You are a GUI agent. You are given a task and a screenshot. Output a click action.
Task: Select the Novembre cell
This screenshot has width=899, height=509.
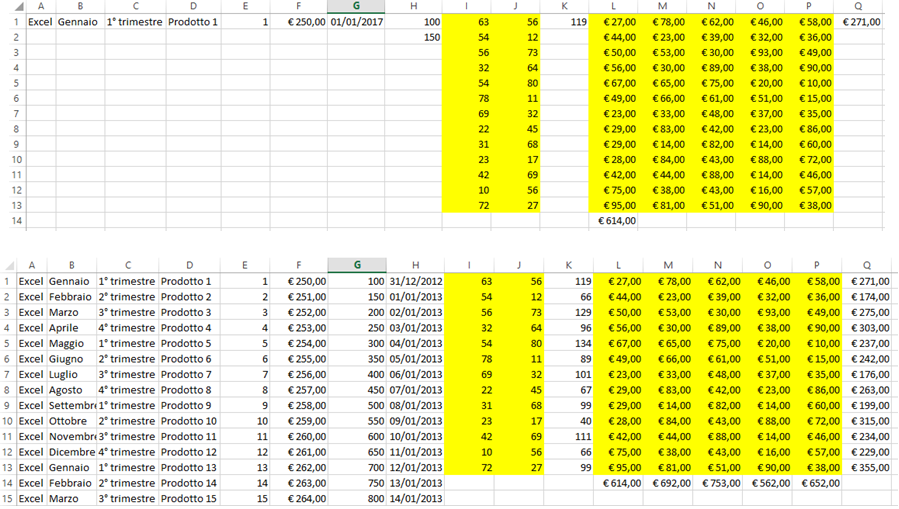[72, 436]
